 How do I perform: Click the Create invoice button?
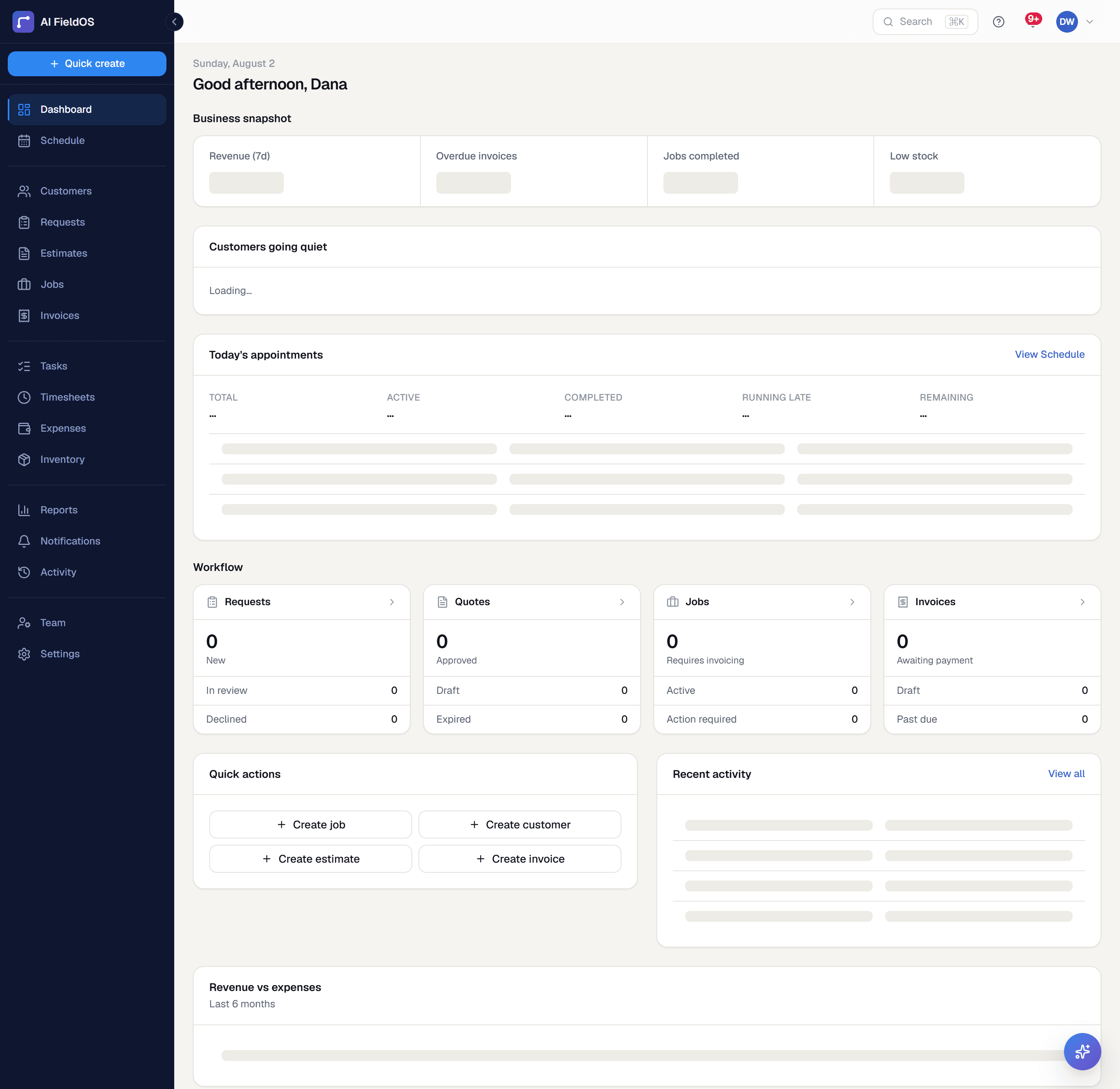point(520,858)
